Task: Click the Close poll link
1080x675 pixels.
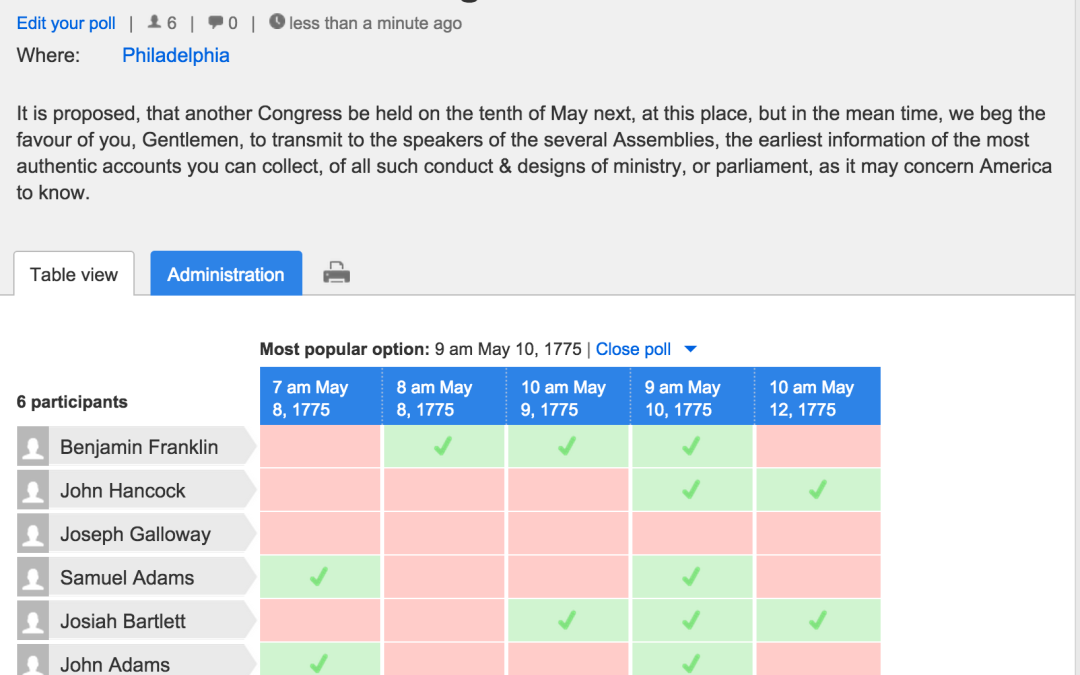Action: [633, 349]
